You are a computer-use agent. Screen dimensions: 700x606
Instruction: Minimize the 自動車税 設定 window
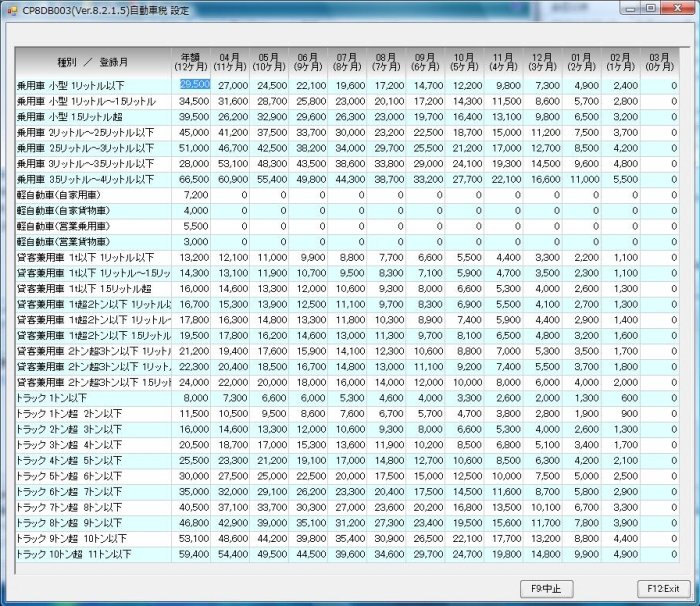click(x=627, y=8)
